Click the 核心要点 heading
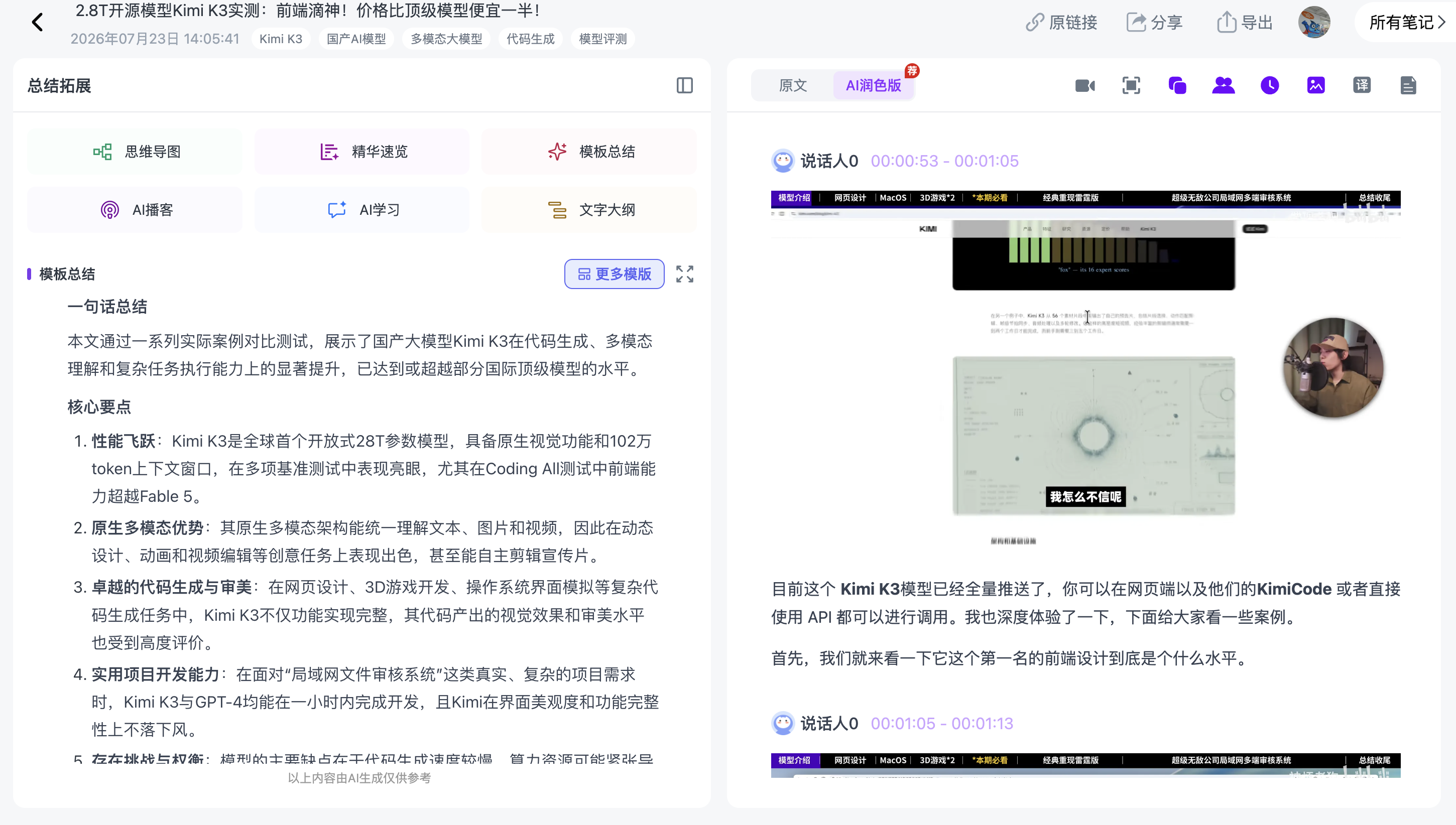 click(99, 407)
